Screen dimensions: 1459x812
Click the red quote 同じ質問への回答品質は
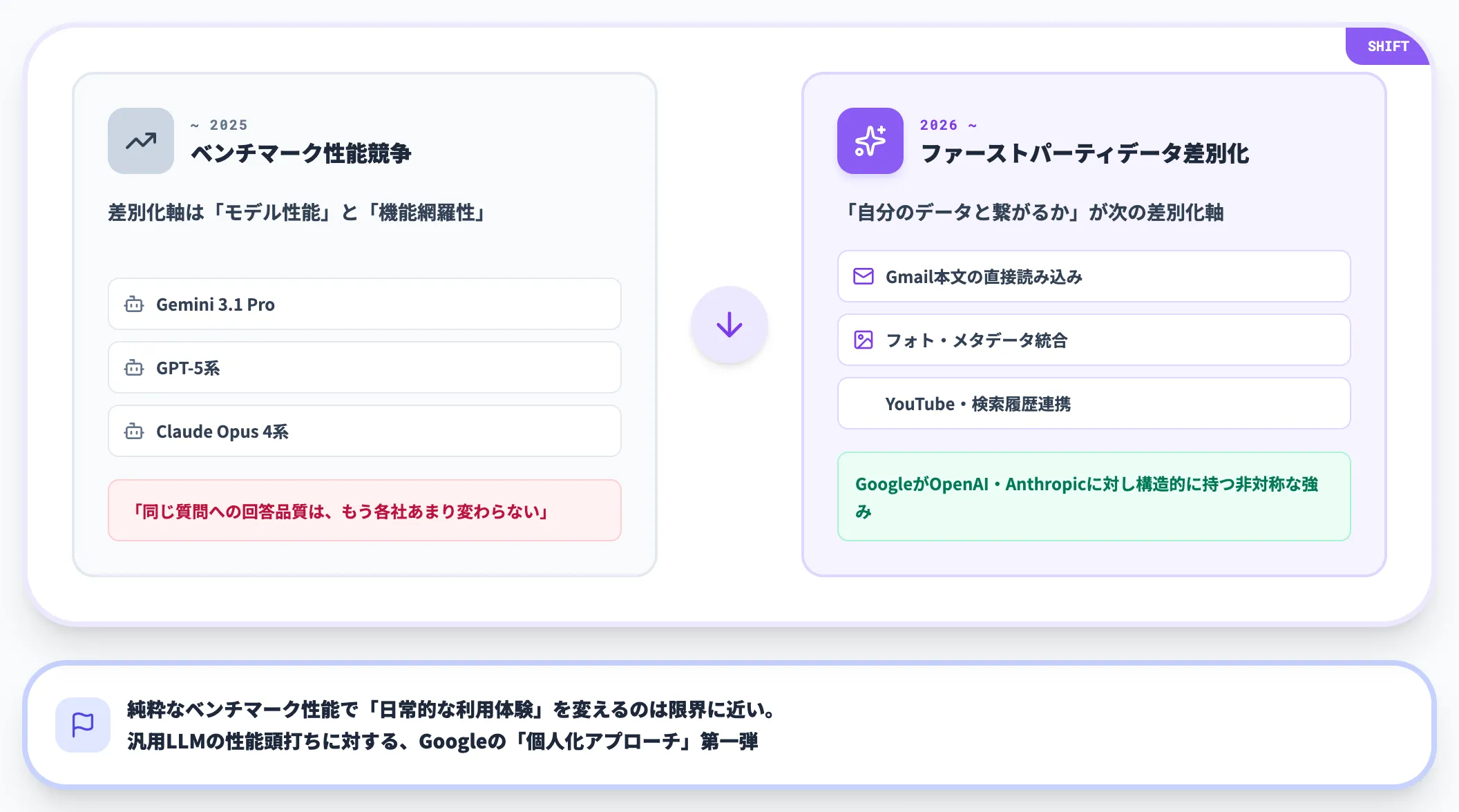point(365,510)
